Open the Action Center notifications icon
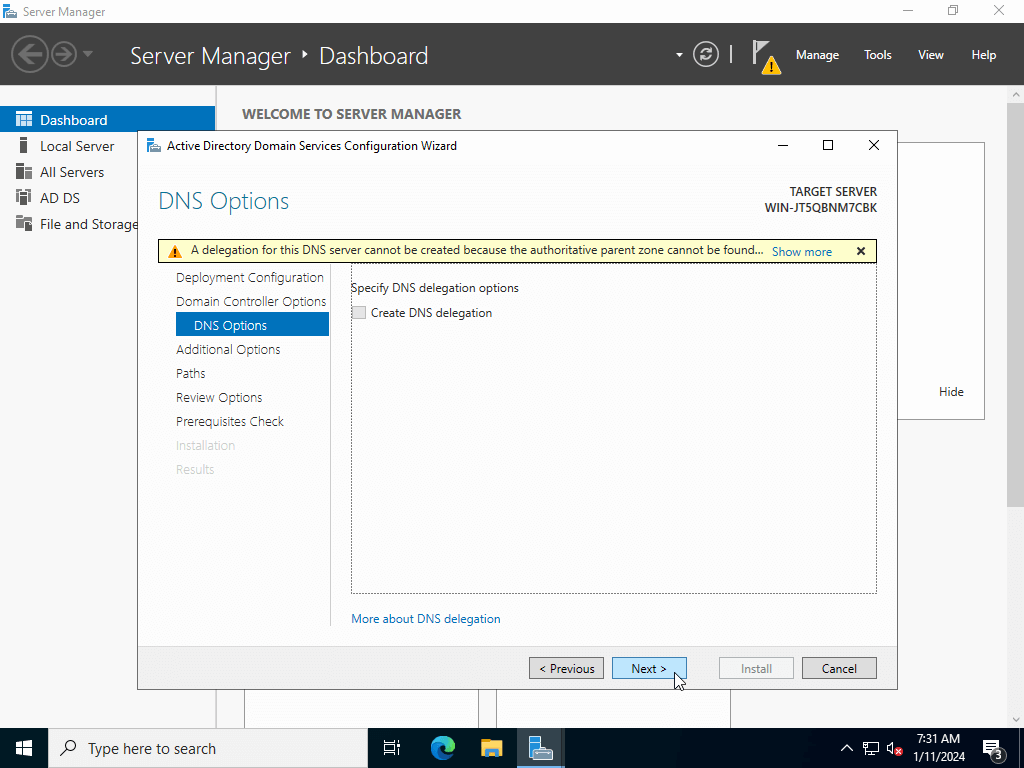Viewport: 1024px width, 768px height. pos(993,749)
